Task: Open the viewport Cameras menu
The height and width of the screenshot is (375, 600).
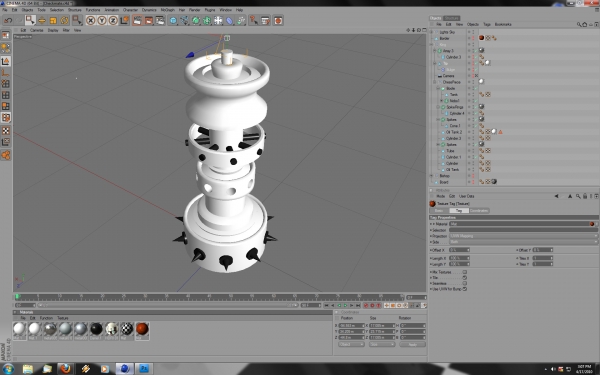Action: [37, 30]
